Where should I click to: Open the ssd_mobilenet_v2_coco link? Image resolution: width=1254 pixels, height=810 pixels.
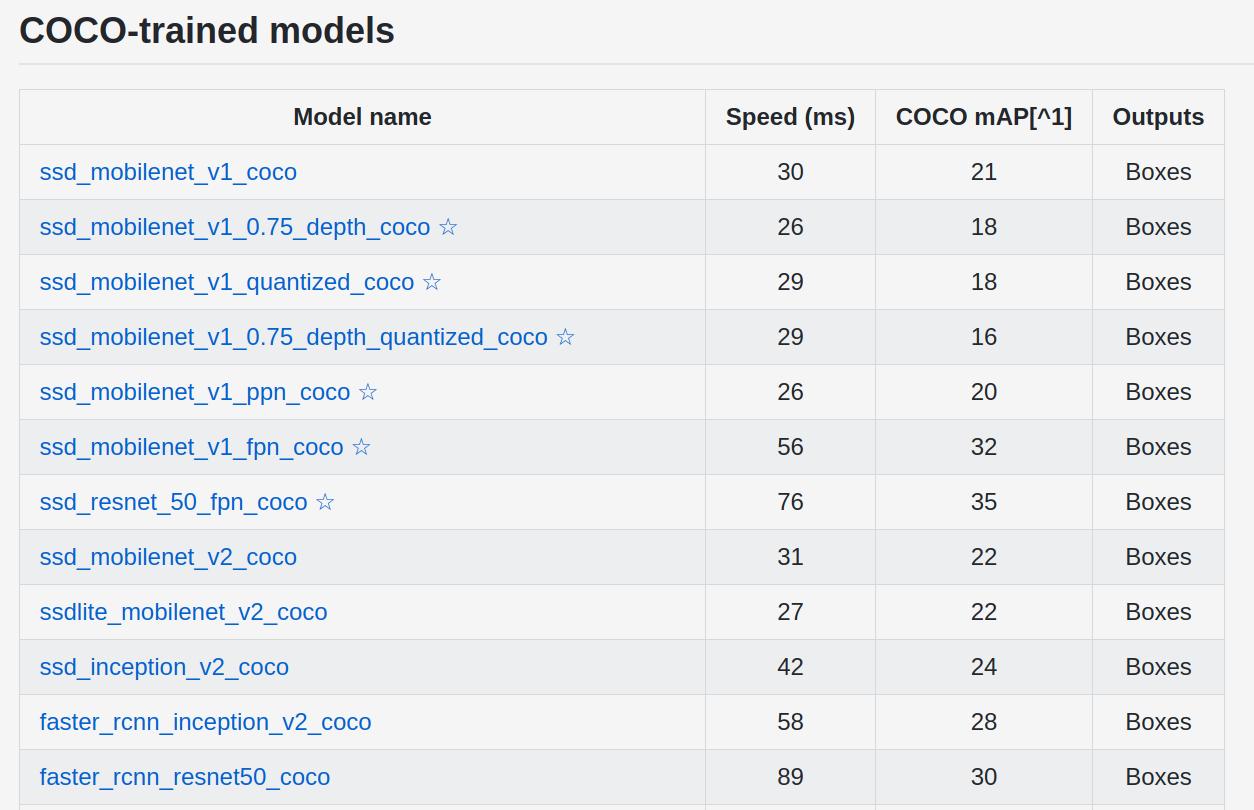pyautogui.click(x=168, y=557)
